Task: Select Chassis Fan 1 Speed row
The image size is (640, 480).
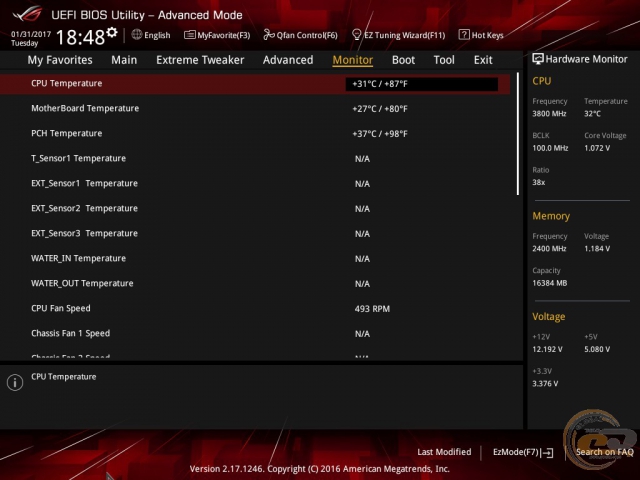Action: [255, 333]
